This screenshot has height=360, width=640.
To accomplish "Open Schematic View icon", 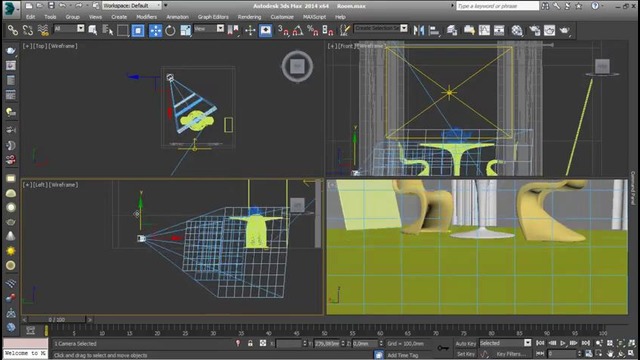I will pos(499,30).
